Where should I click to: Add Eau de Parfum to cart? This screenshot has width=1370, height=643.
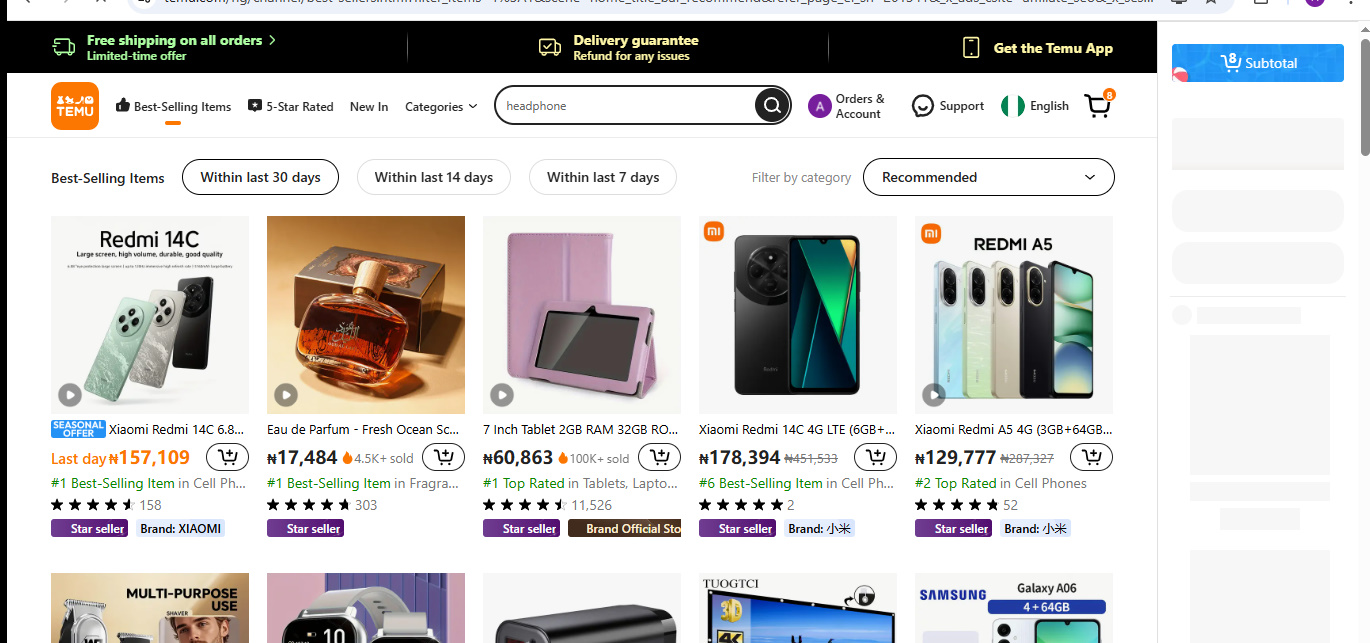pos(444,458)
